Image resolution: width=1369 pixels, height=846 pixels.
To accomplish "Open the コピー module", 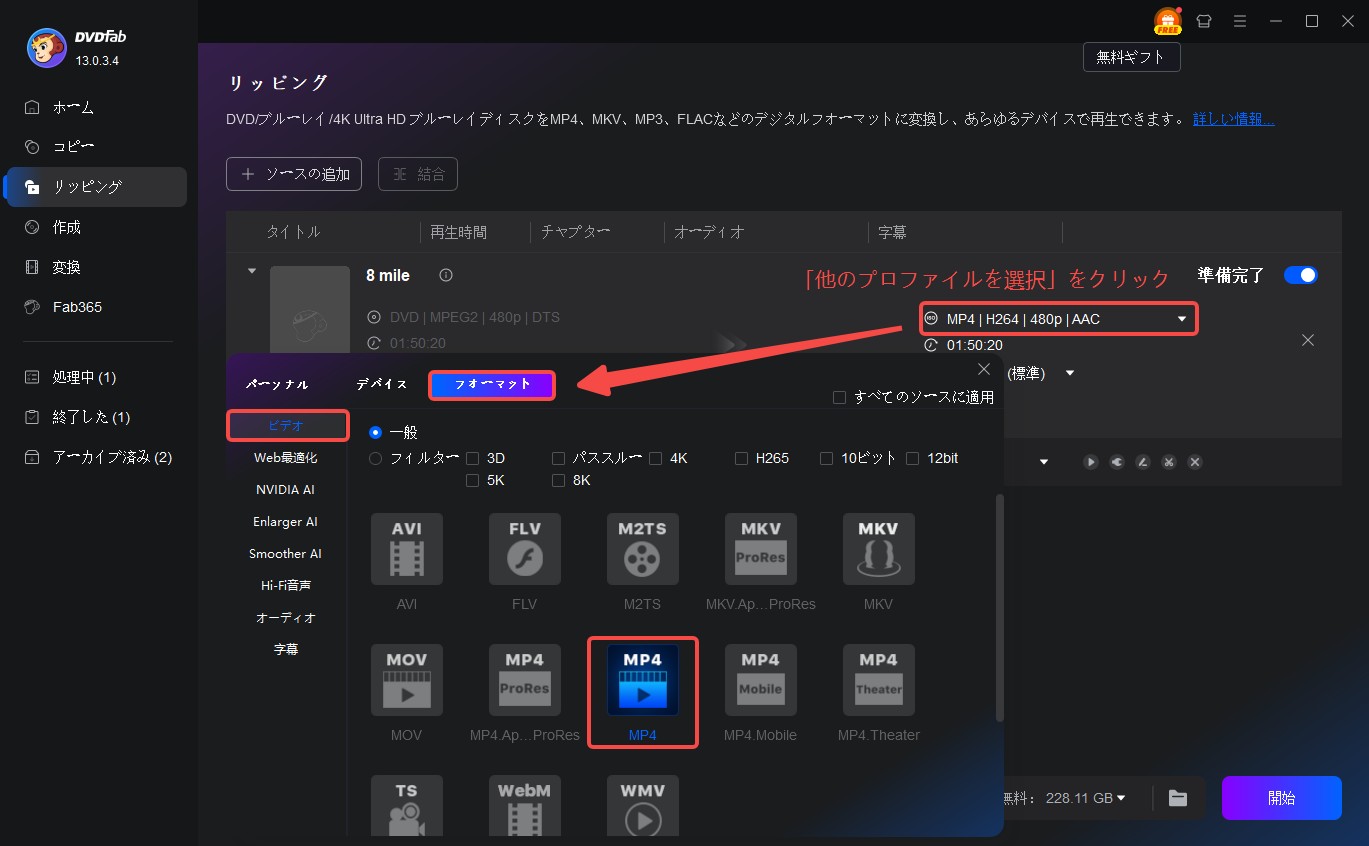I will coord(96,147).
